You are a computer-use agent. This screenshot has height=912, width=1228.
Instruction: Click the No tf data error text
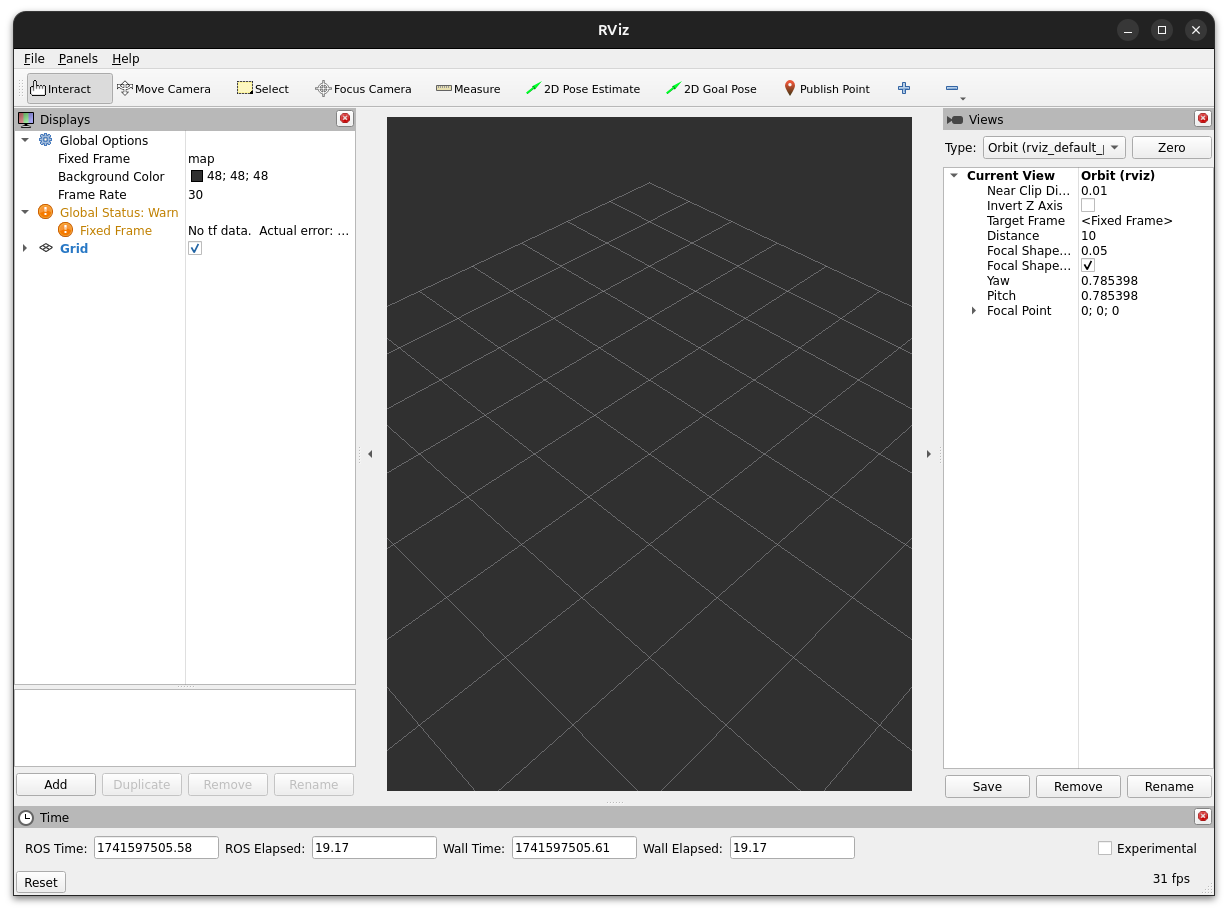click(268, 230)
